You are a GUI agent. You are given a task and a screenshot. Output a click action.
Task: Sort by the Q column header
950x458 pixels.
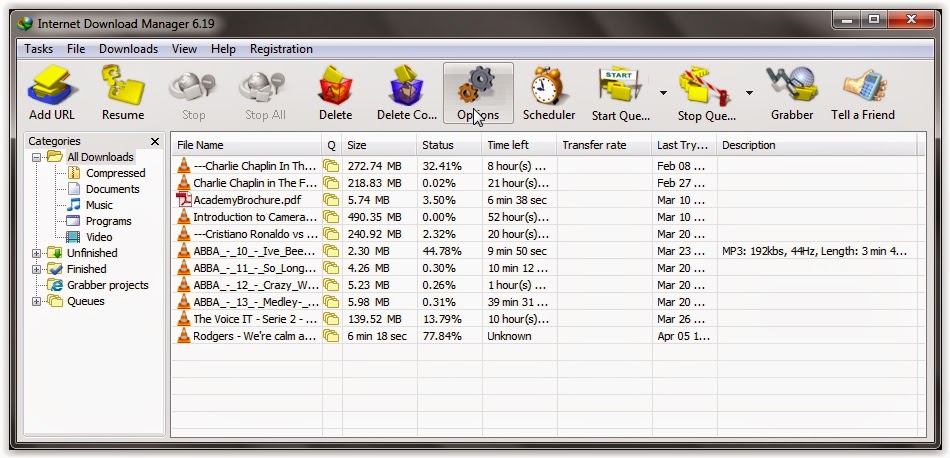pos(331,145)
